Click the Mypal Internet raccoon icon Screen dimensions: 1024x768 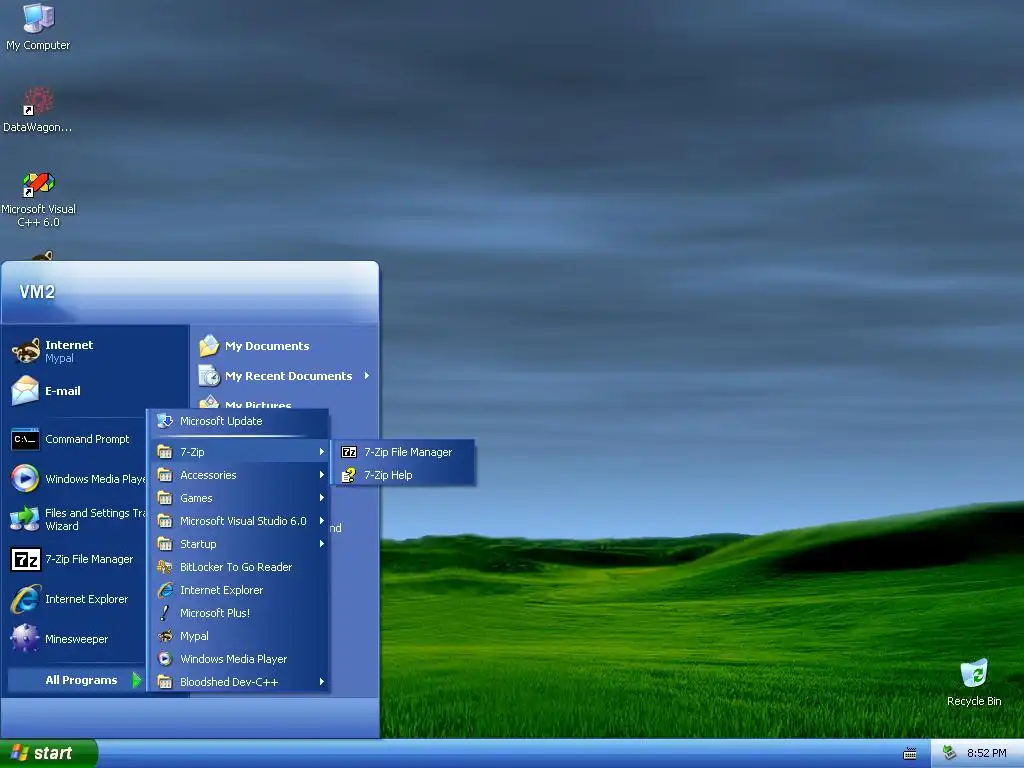coord(25,351)
